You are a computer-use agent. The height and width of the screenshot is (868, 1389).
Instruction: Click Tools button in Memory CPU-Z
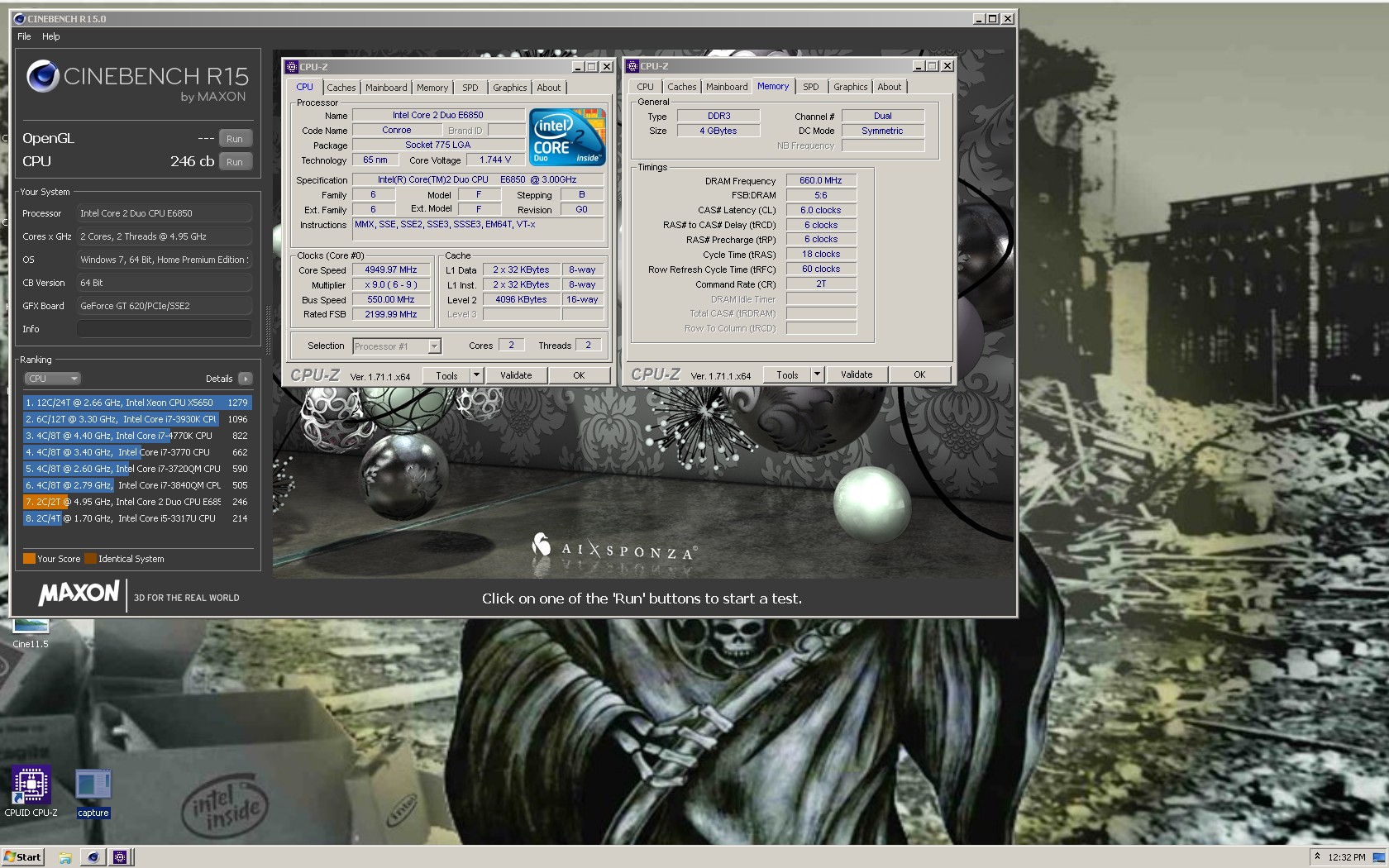coord(787,374)
